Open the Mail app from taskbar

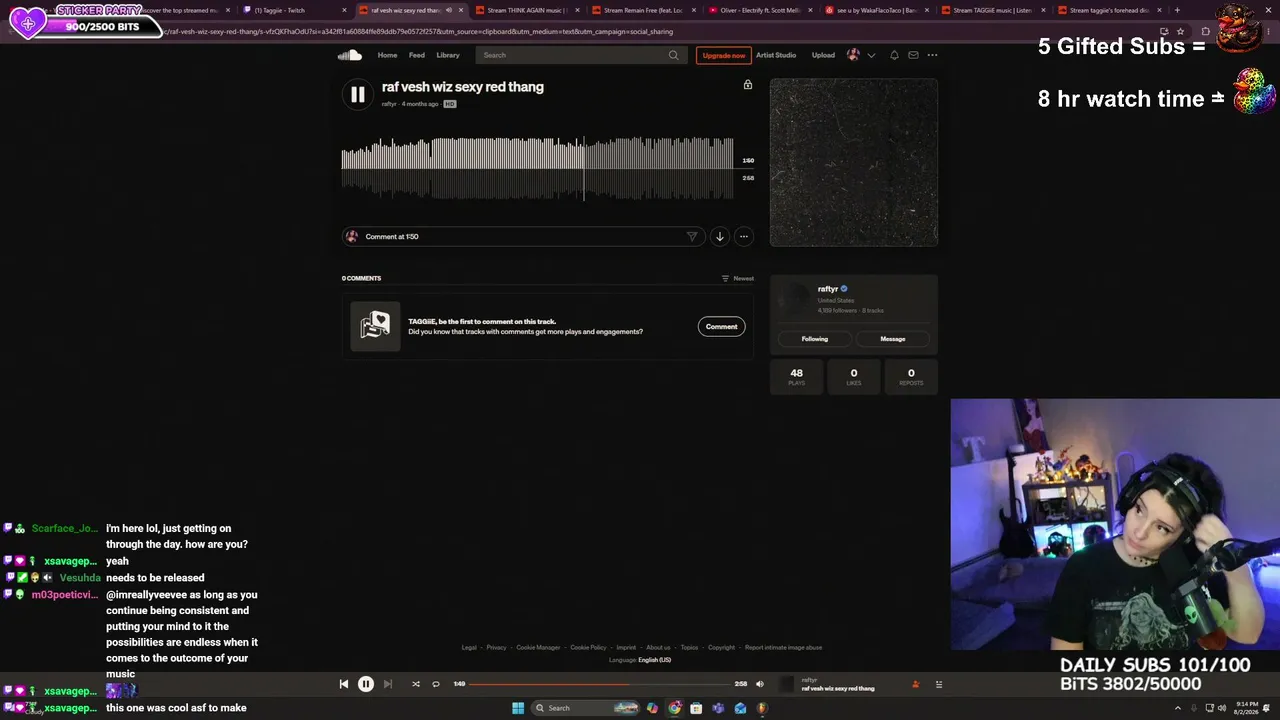(740, 708)
